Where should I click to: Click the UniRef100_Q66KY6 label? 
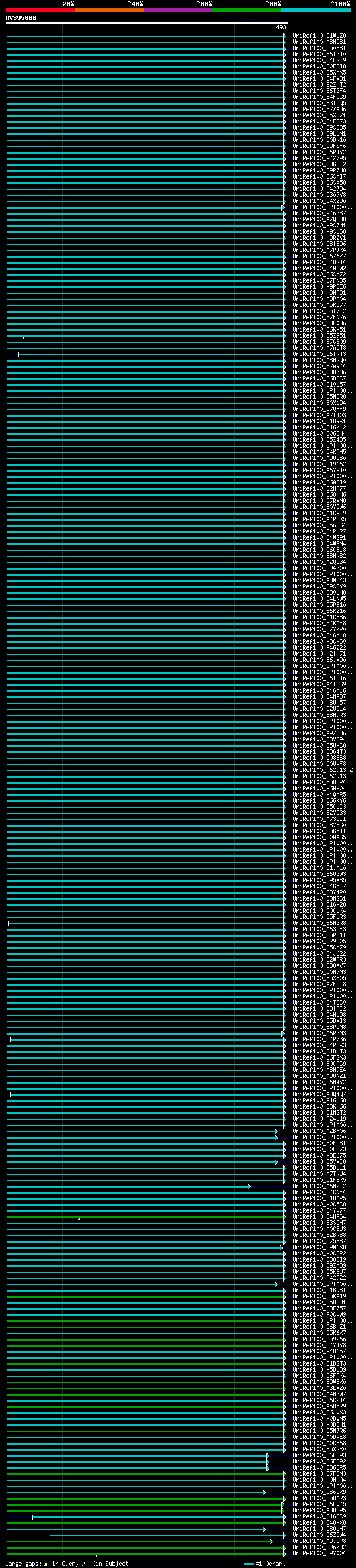click(319, 801)
